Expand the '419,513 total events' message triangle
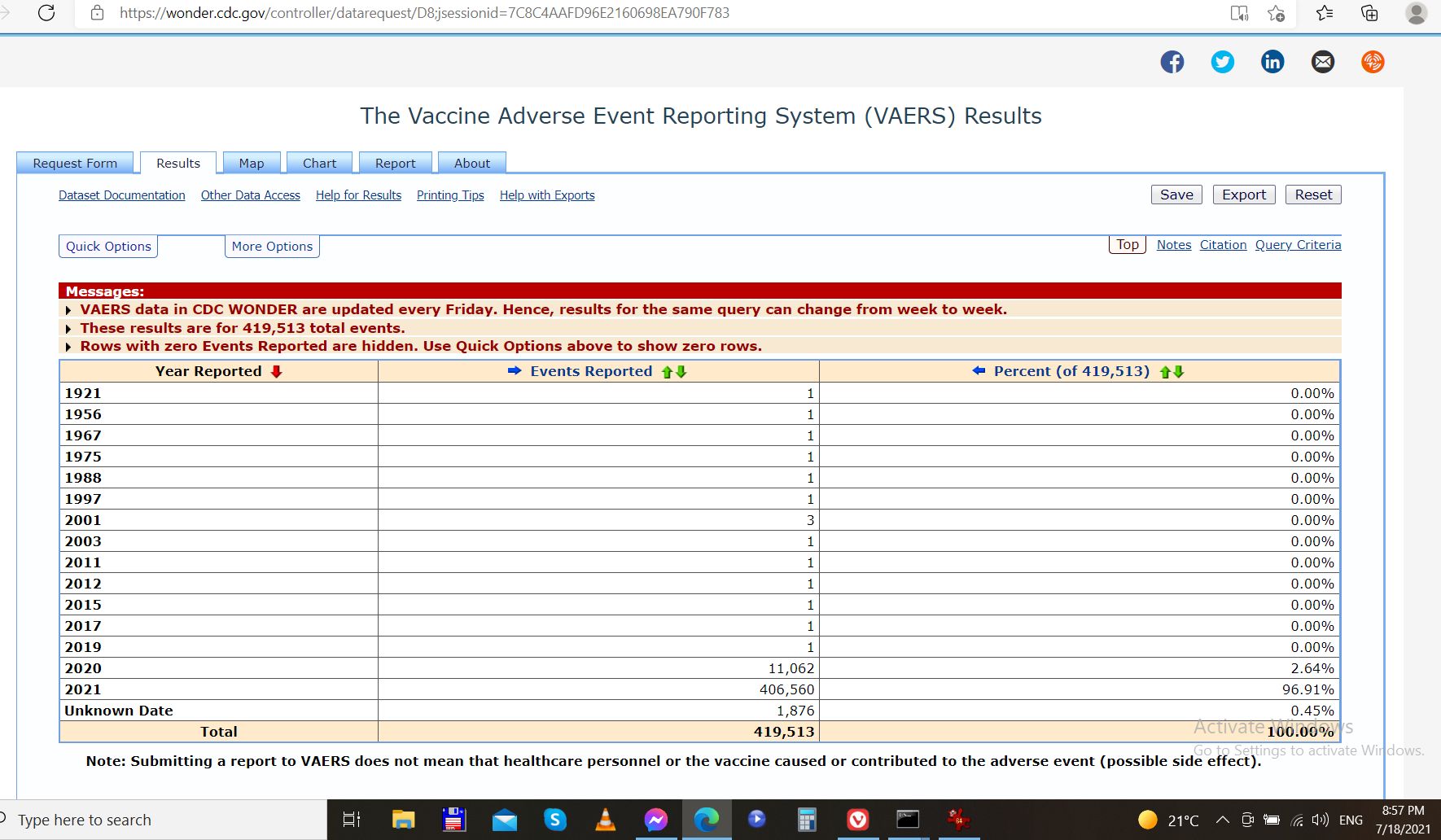Screen dimensions: 1441x840 coord(68,329)
